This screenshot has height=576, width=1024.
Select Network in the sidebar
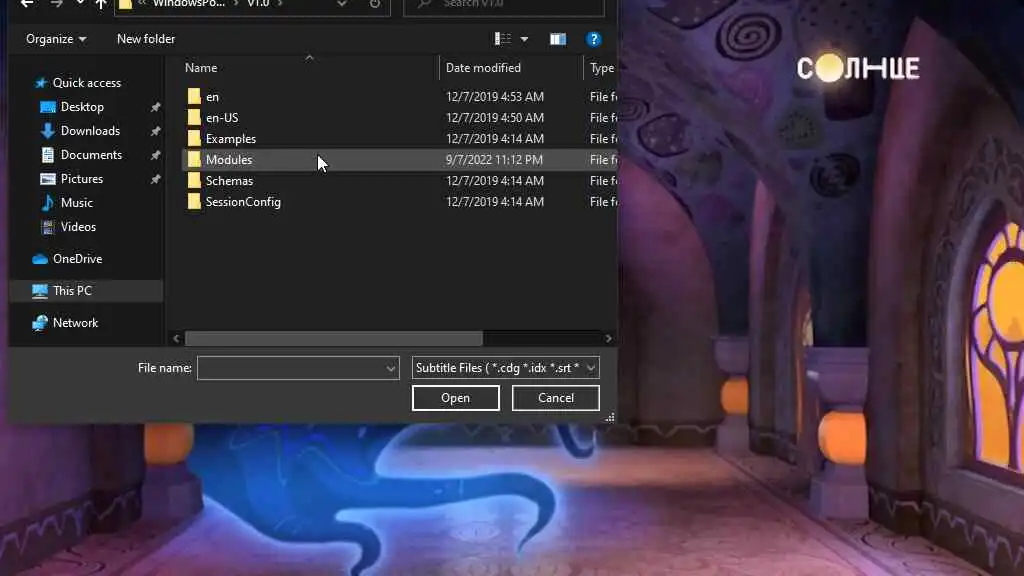click(x=75, y=323)
